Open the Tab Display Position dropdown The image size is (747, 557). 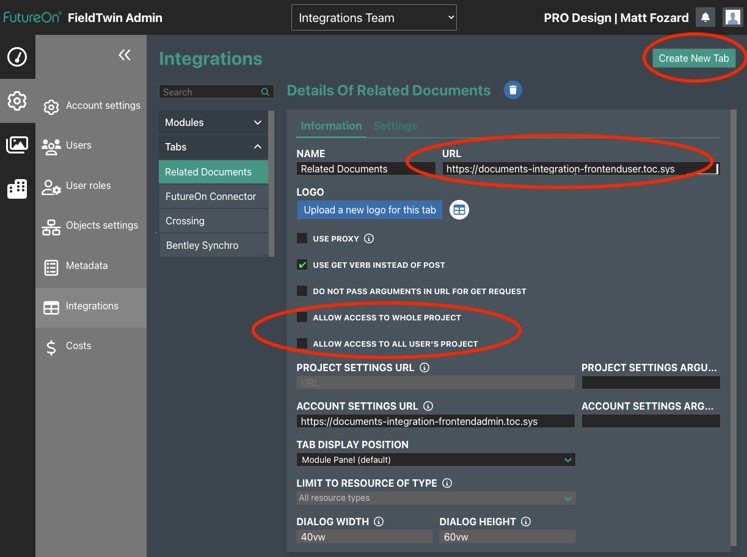click(x=435, y=460)
